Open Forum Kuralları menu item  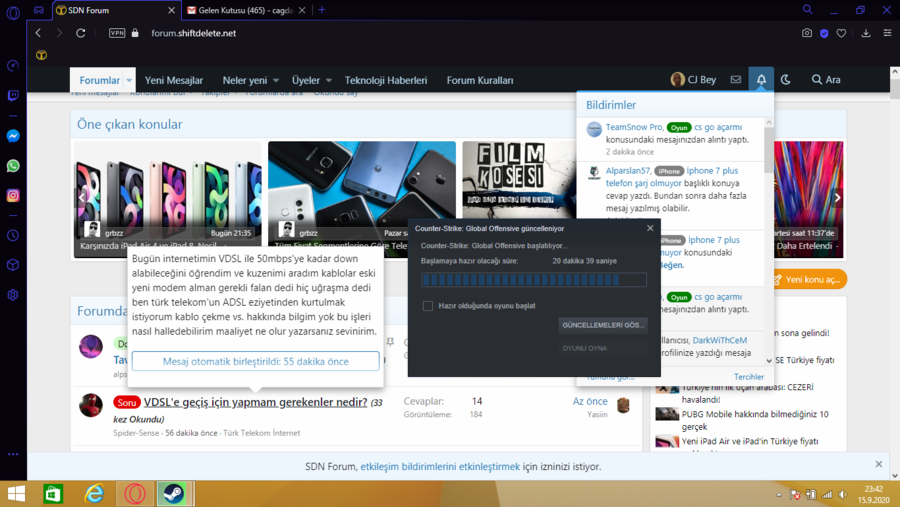point(480,80)
